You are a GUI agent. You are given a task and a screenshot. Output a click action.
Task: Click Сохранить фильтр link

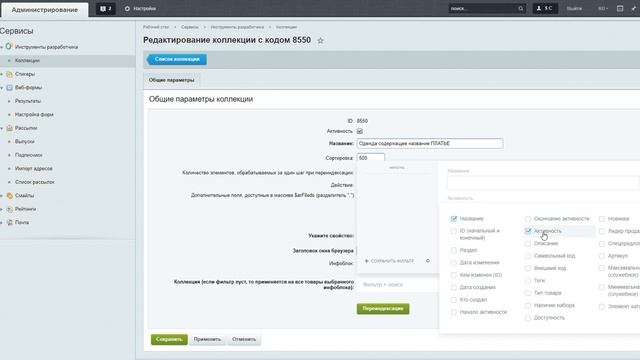point(392,261)
